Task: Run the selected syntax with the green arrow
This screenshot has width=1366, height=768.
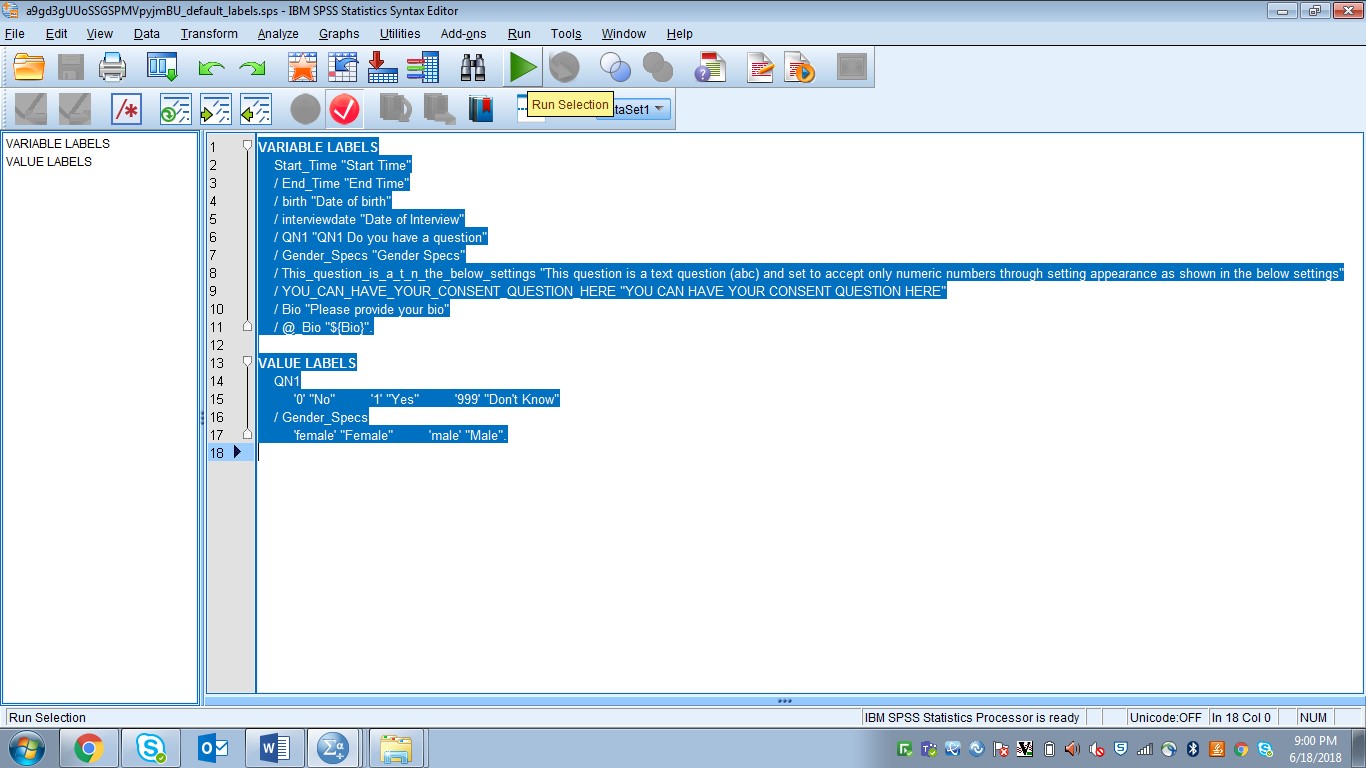Action: (521, 67)
